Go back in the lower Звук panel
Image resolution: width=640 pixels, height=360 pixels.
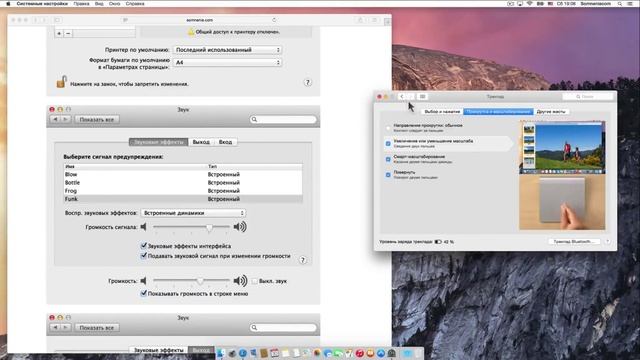click(56, 327)
